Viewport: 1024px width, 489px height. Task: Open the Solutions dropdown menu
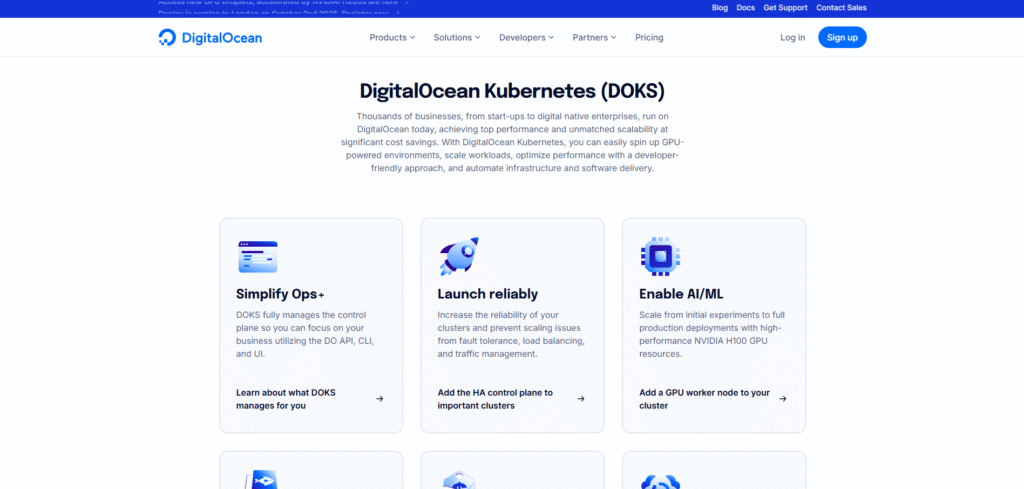coord(457,38)
